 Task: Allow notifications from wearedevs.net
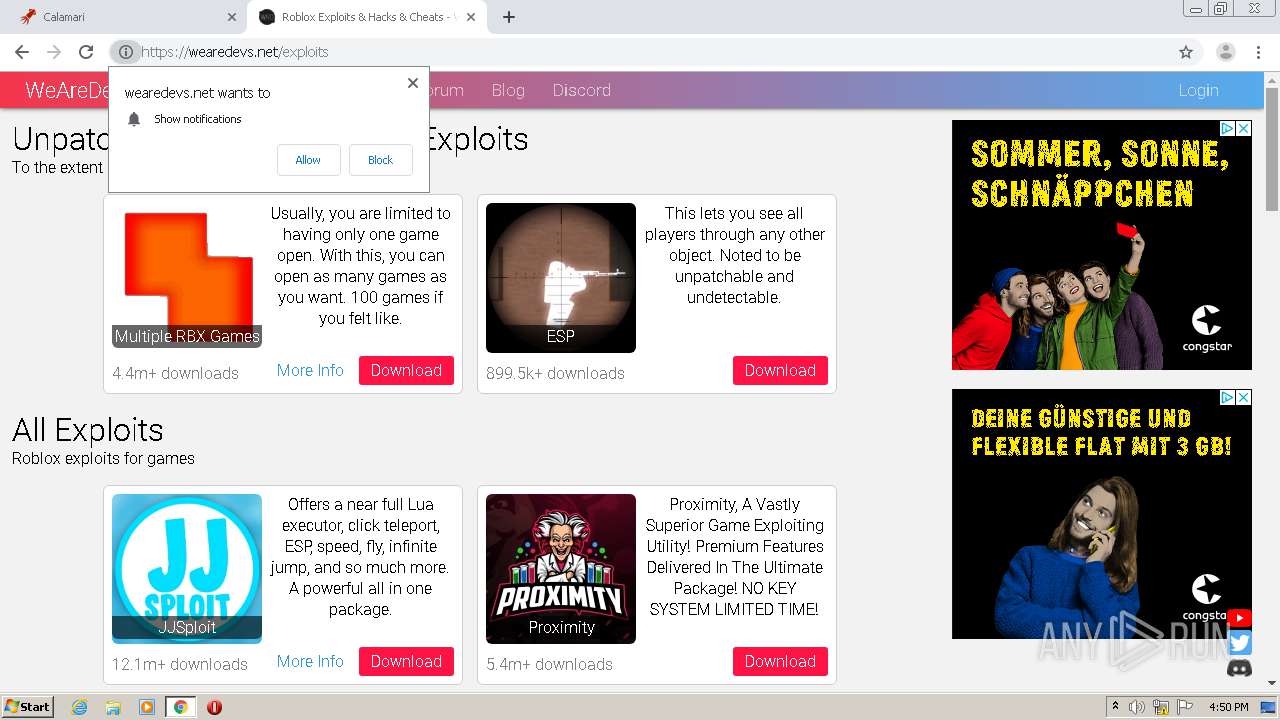308,160
